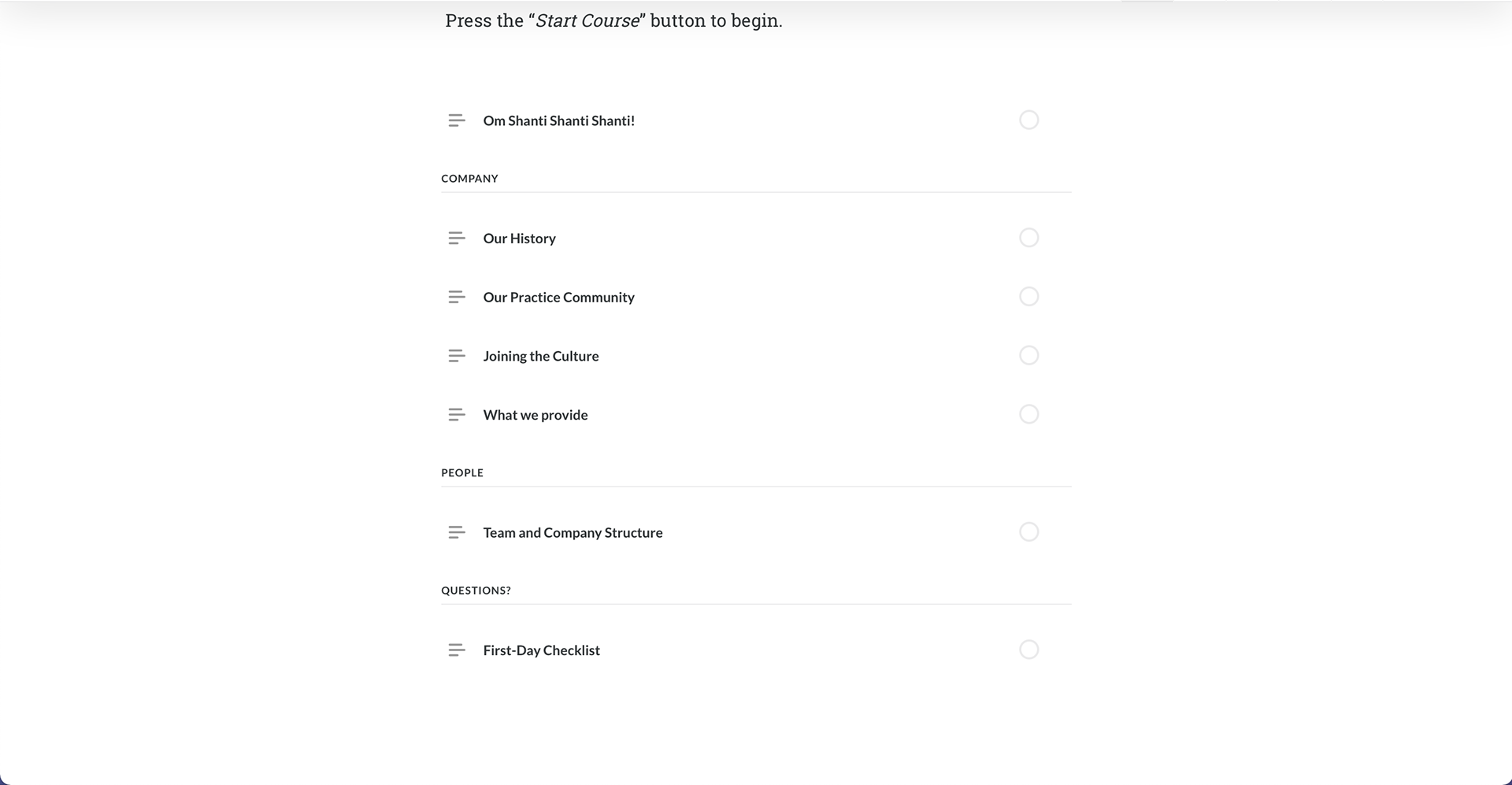Go to Our Practice Community lesson
The image size is (1512, 785).
tap(558, 298)
